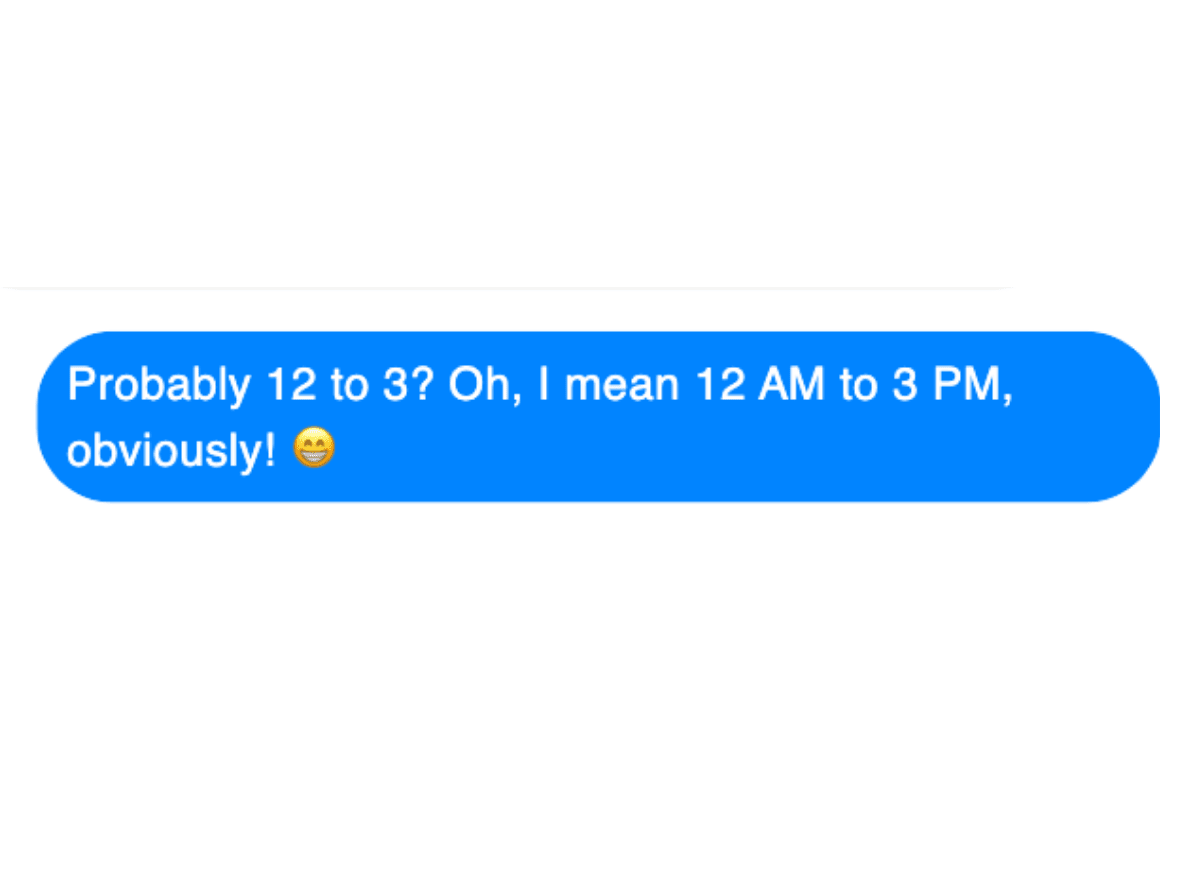The width and height of the screenshot is (1186, 893).
Task: Click "AM" in the message text
Action: click(x=790, y=384)
